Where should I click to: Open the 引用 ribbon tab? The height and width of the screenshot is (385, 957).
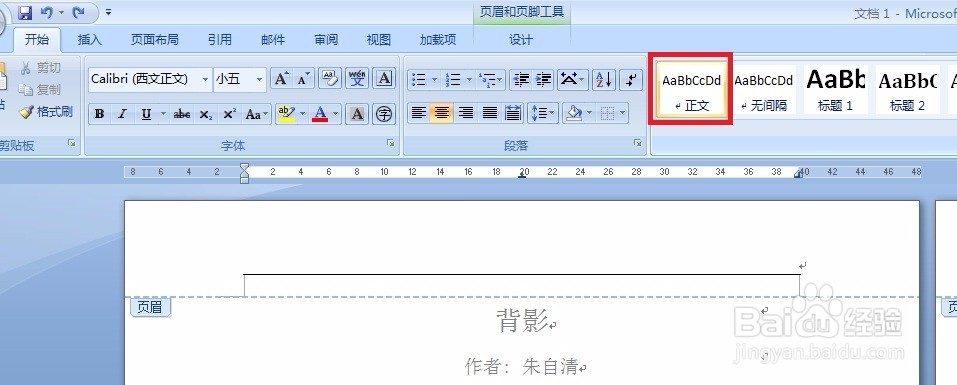point(220,40)
